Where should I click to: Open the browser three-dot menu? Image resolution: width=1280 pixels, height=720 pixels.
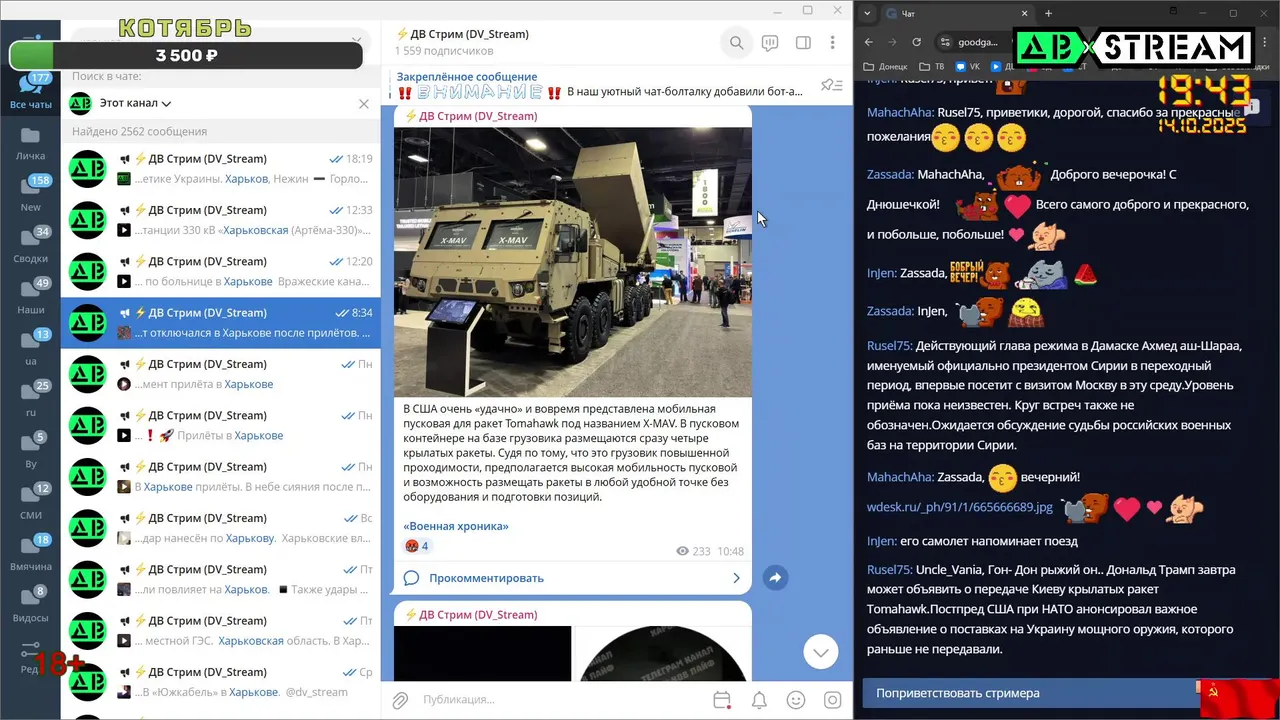click(x=1265, y=42)
